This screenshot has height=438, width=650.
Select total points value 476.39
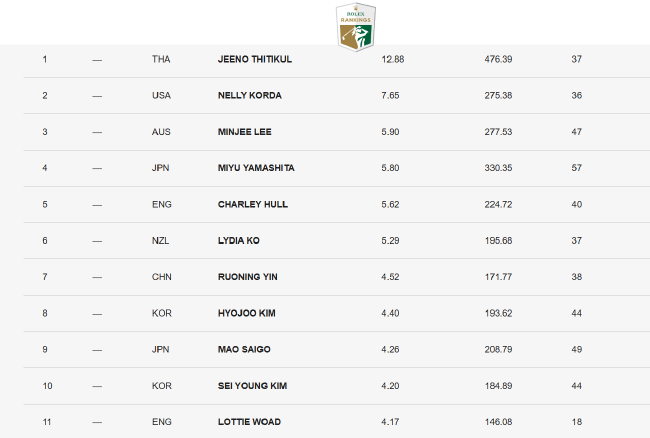(498, 59)
